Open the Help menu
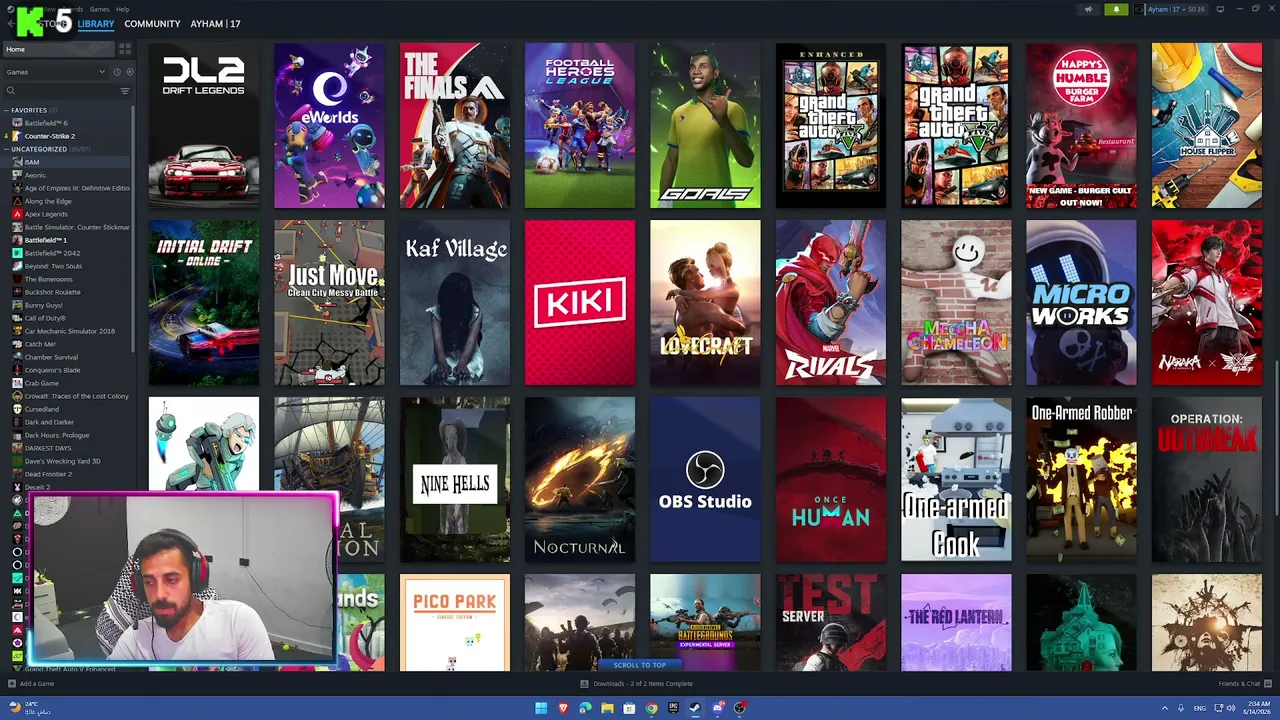1280x720 pixels. click(x=122, y=9)
